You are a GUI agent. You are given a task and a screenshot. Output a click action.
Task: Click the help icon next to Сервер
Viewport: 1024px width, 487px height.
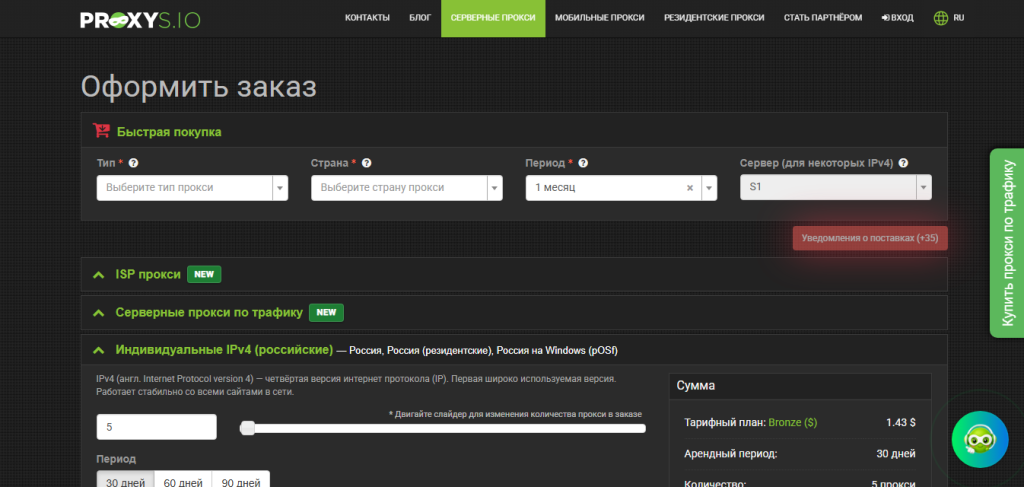tap(903, 163)
